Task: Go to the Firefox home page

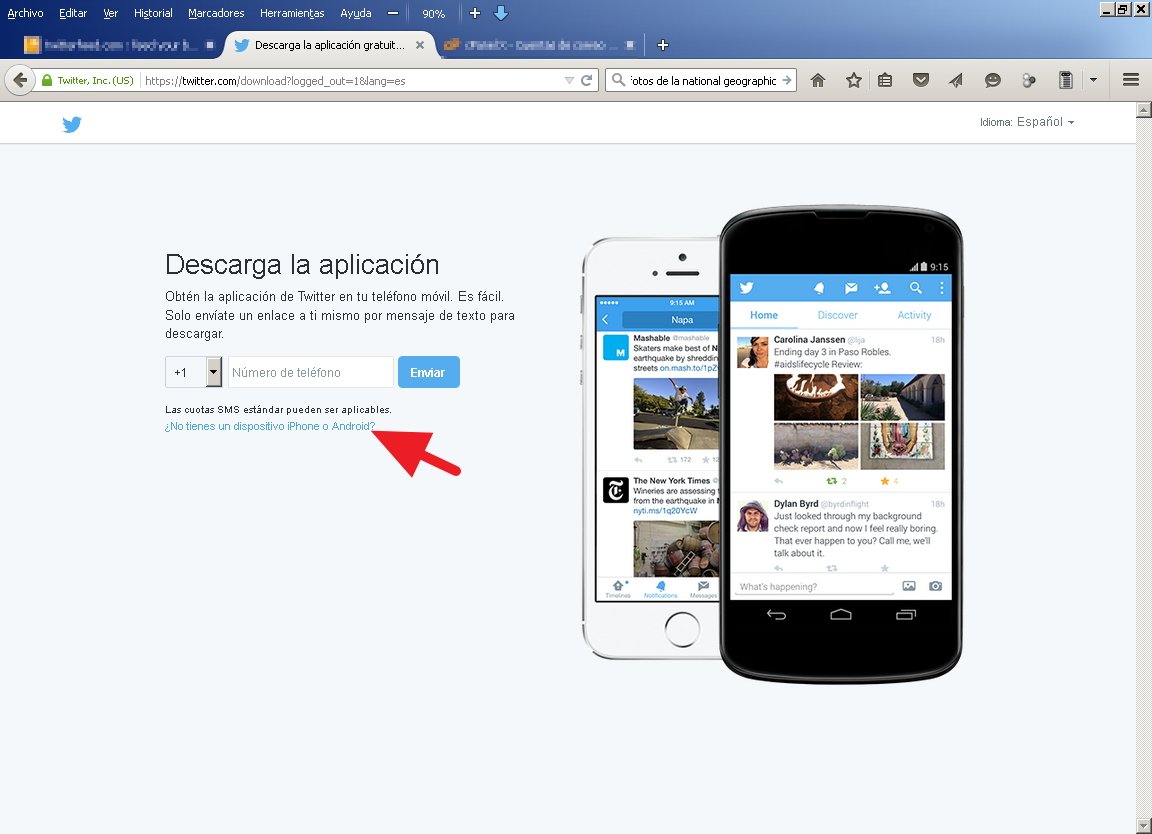Action: click(x=818, y=80)
